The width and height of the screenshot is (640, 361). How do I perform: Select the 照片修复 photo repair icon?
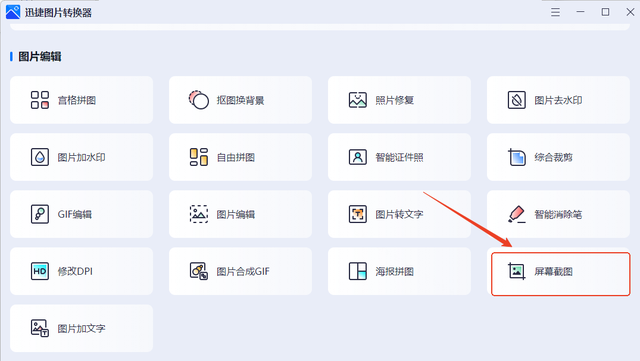click(358, 100)
